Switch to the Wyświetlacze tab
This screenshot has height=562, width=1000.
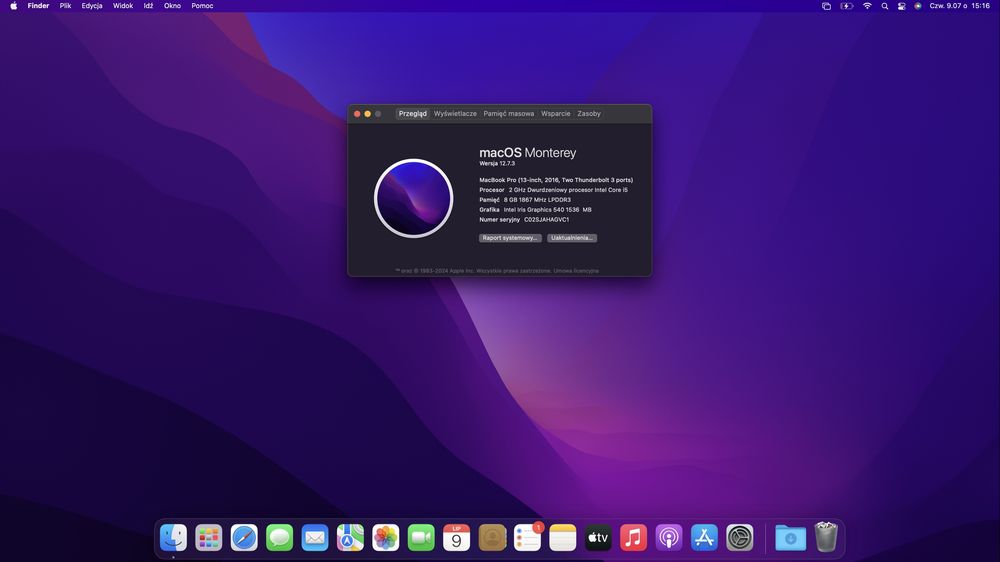tap(455, 114)
